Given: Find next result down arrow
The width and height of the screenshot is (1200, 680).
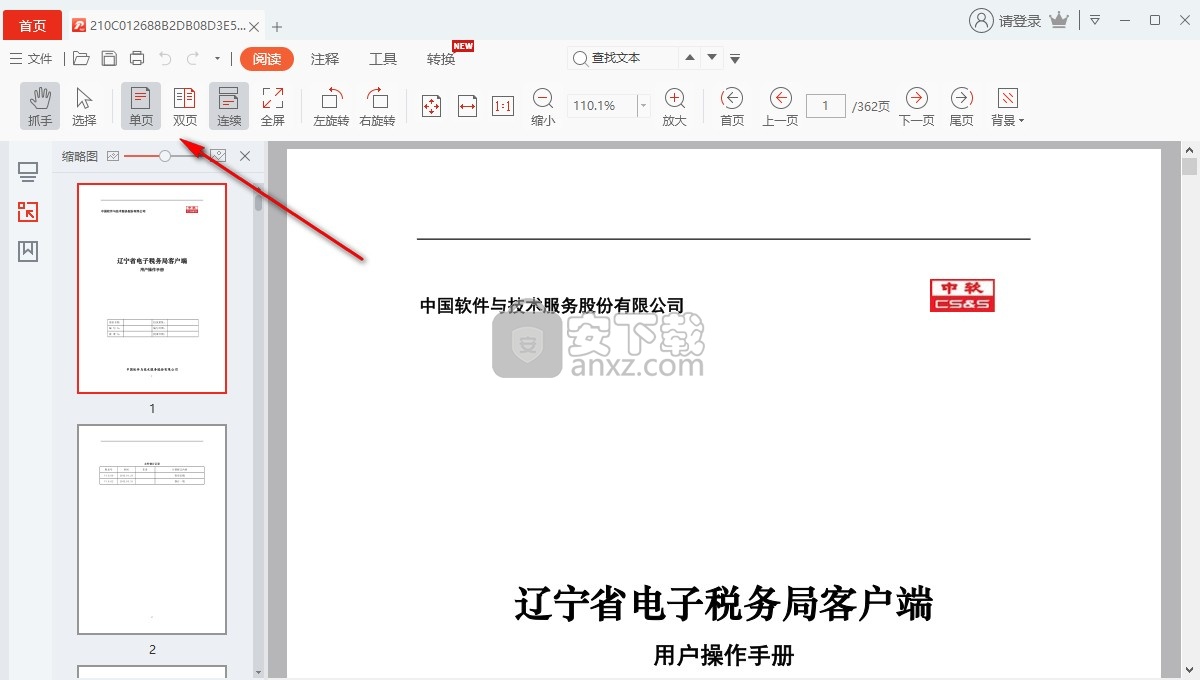Looking at the screenshot, I should (713, 58).
